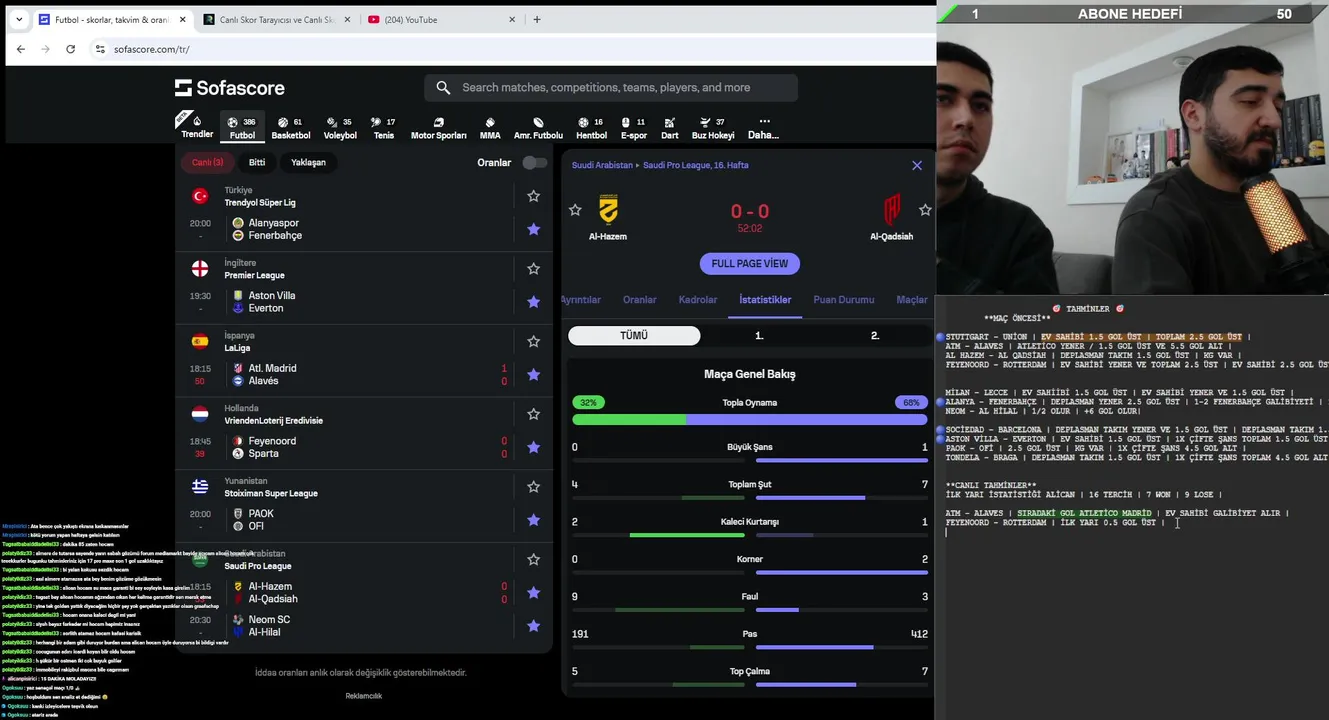The width and height of the screenshot is (1329, 720).
Task: Reload the page in the browser
Action: coord(70,49)
